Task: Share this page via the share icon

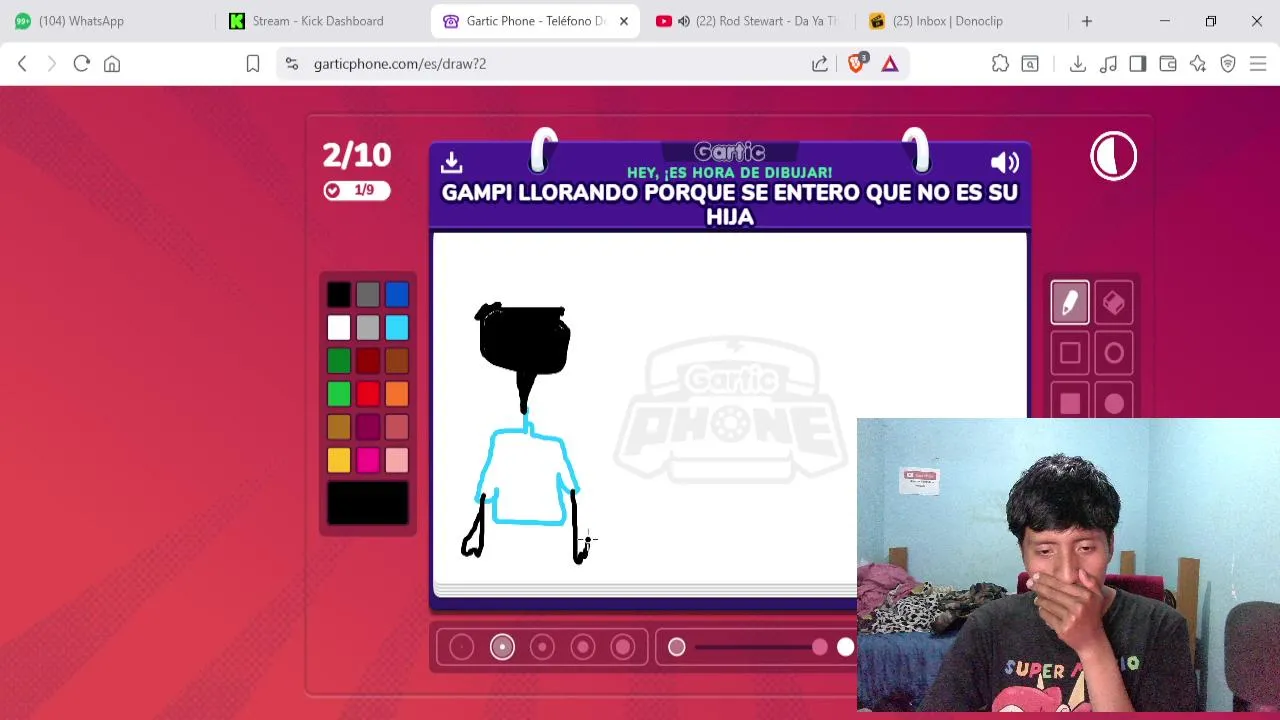Action: [x=820, y=64]
